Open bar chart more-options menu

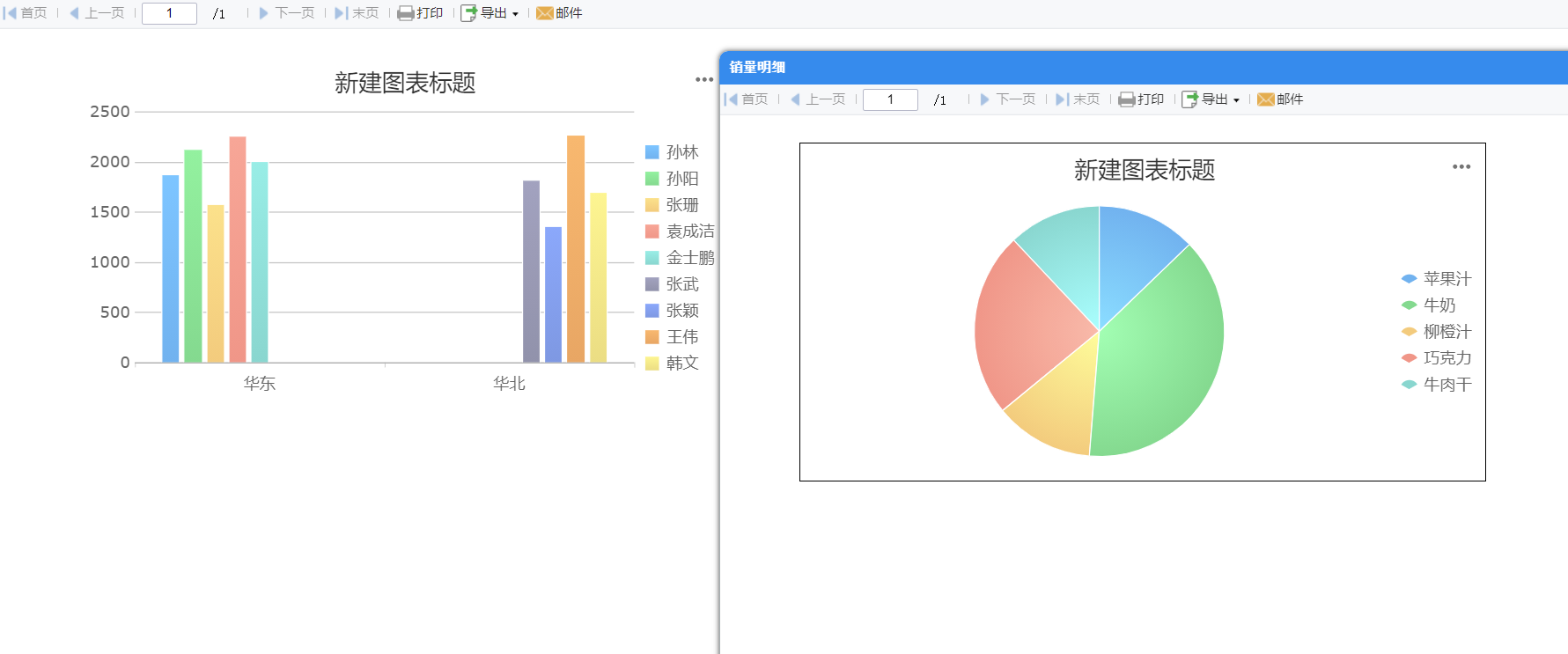pyautogui.click(x=704, y=79)
